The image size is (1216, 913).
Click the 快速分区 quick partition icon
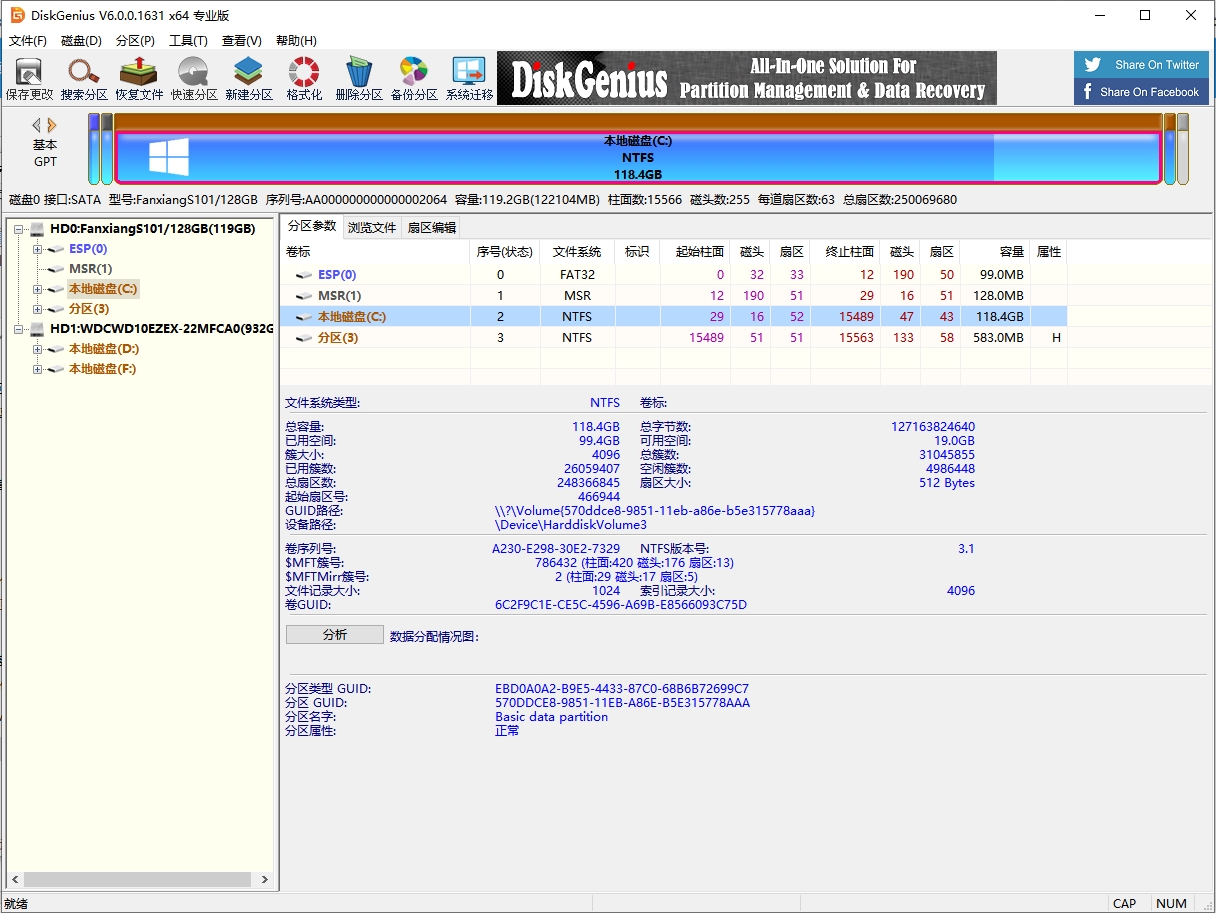coord(194,79)
